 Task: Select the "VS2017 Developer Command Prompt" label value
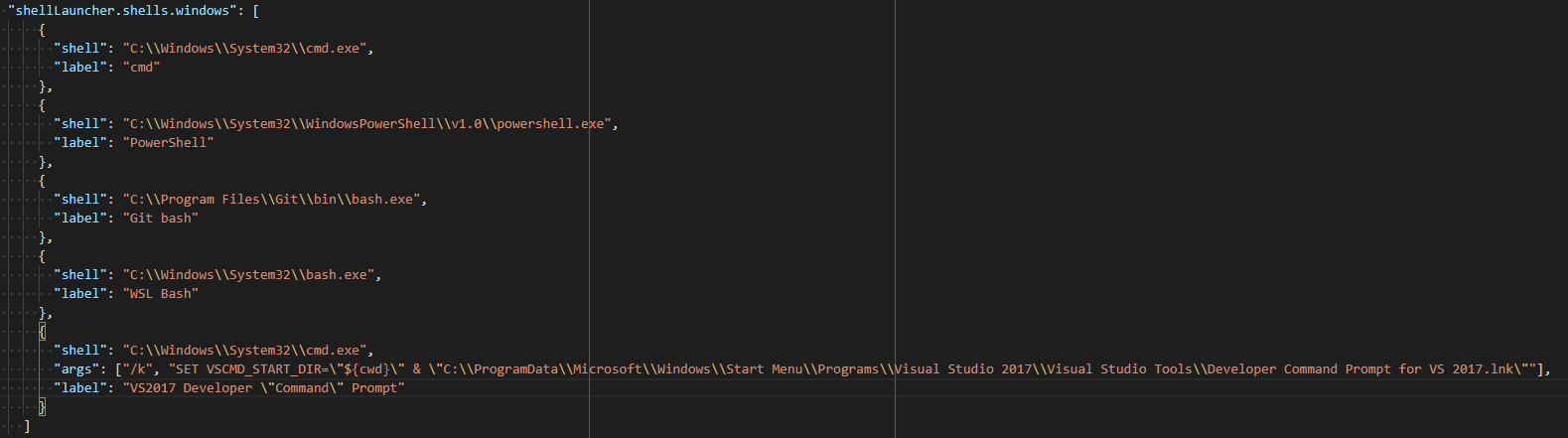pyautogui.click(x=263, y=387)
